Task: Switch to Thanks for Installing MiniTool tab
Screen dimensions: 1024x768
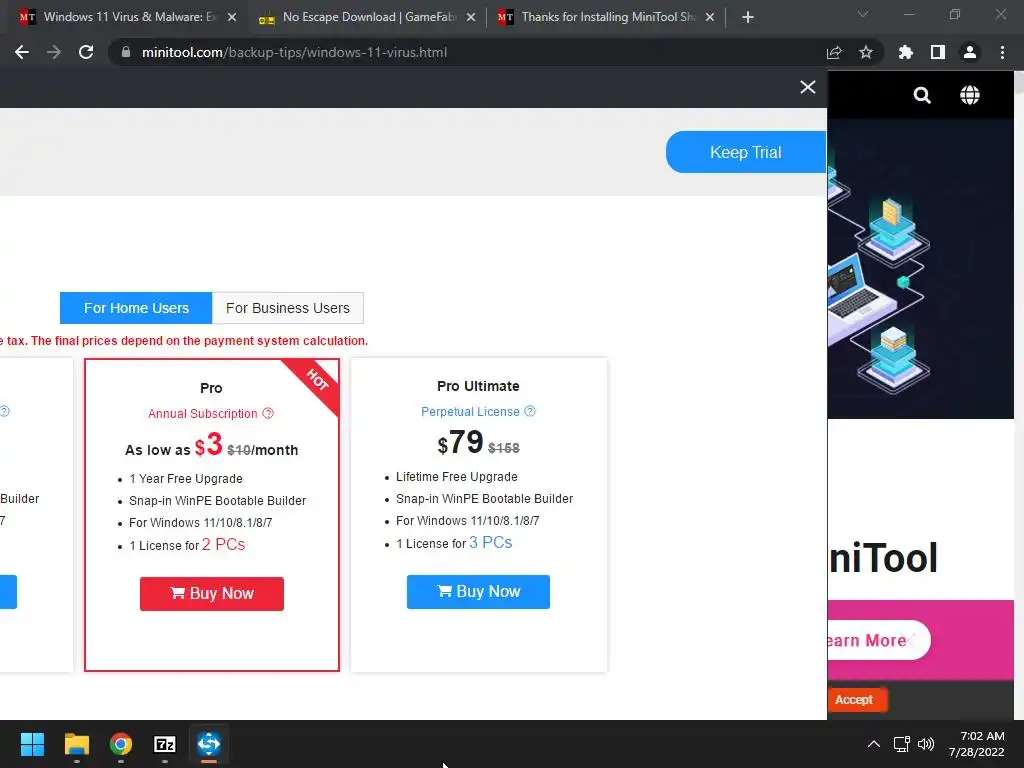Action: click(x=606, y=17)
